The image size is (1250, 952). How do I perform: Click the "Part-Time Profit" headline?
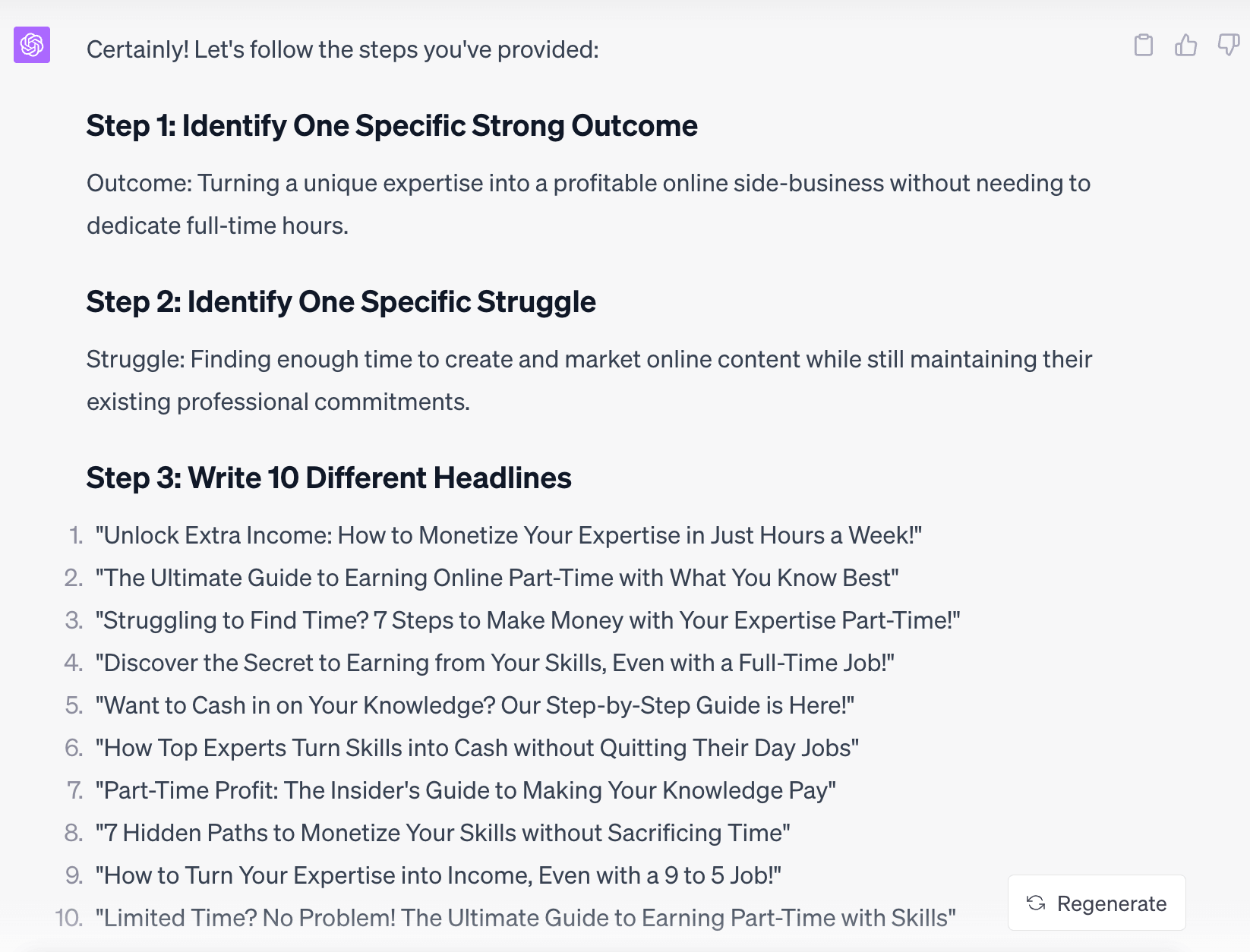(466, 790)
